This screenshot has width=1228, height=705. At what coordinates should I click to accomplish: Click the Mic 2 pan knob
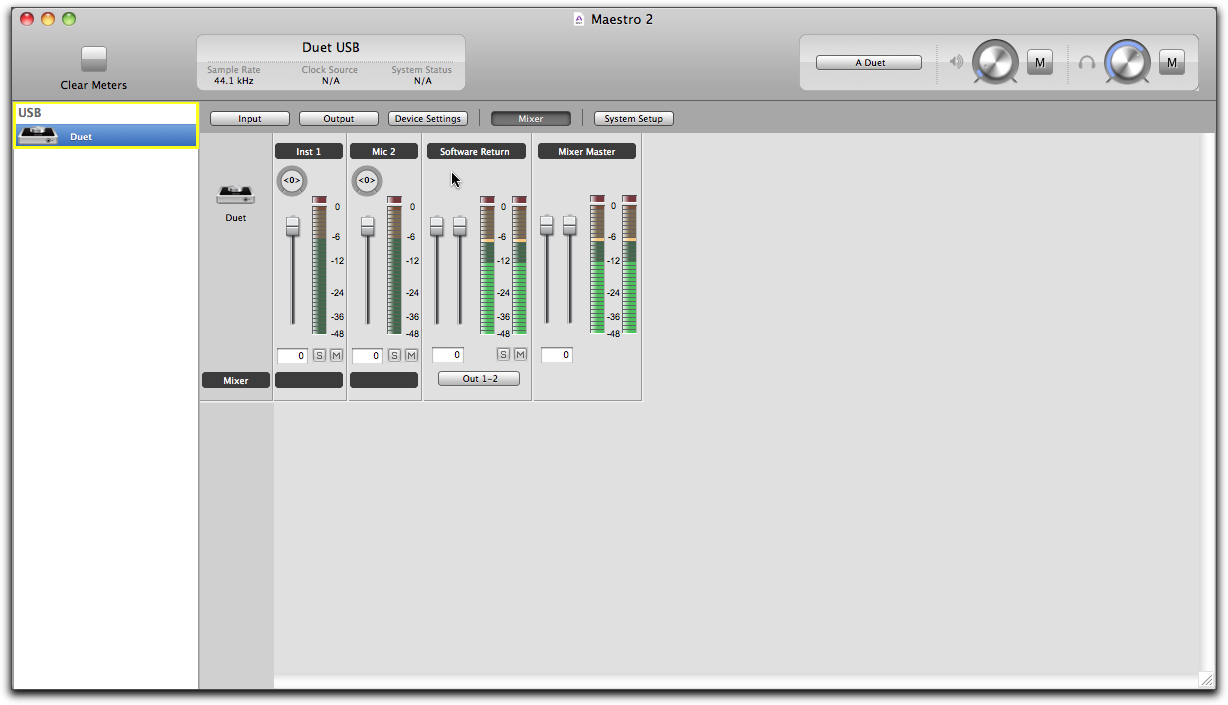(367, 181)
